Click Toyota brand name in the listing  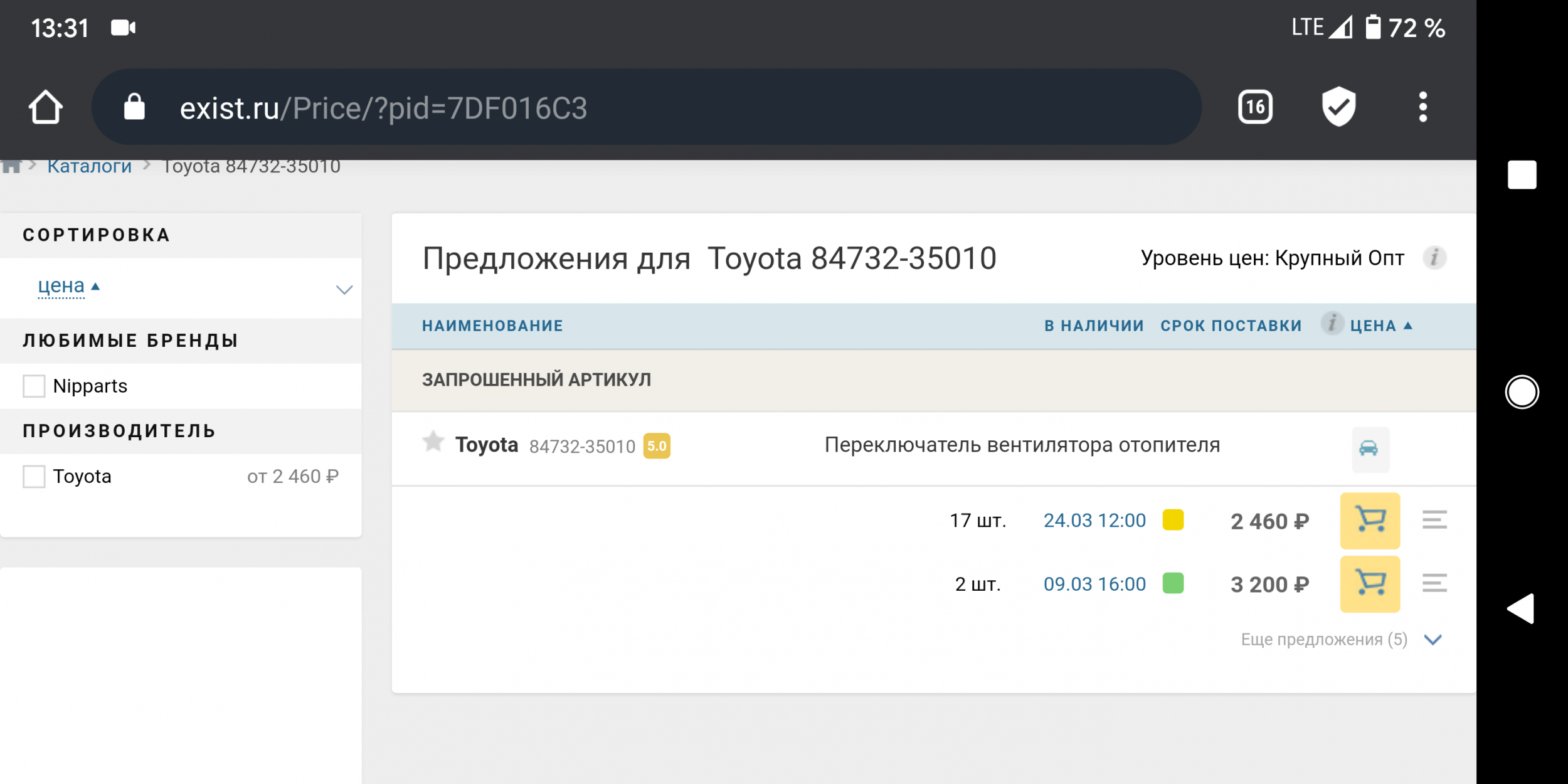pyautogui.click(x=487, y=445)
